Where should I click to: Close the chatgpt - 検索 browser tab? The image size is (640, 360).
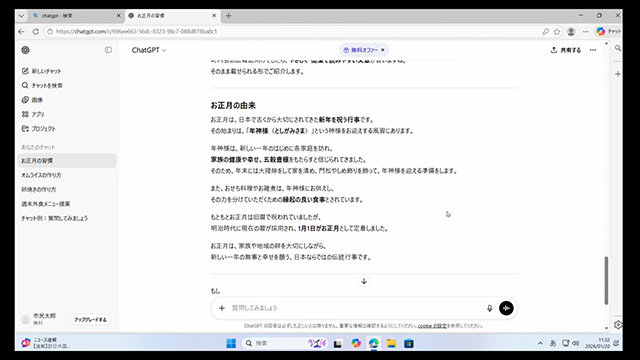point(118,16)
